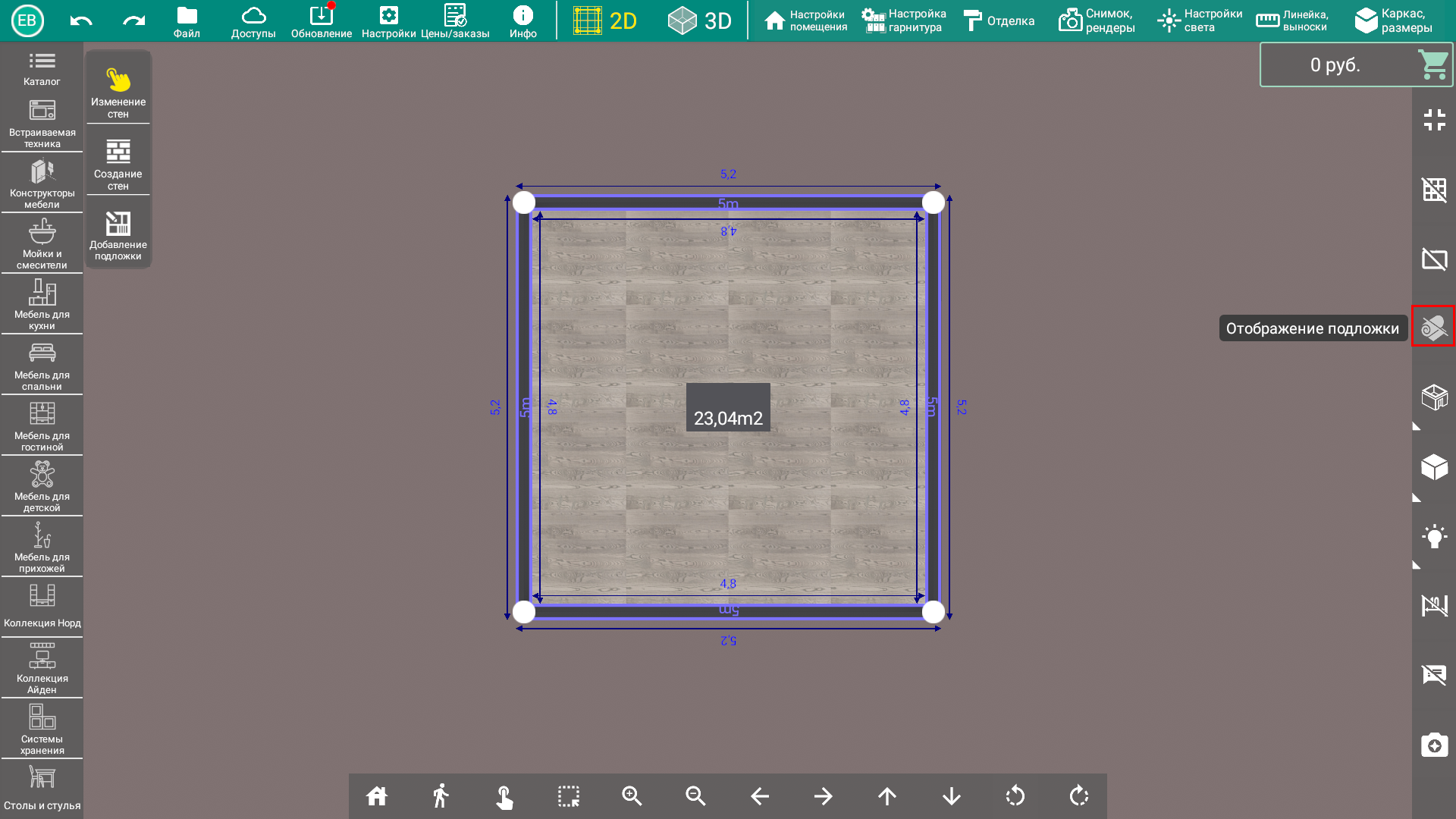Expand the solid cube options triangle
The width and height of the screenshot is (1456, 819).
[x=1416, y=498]
